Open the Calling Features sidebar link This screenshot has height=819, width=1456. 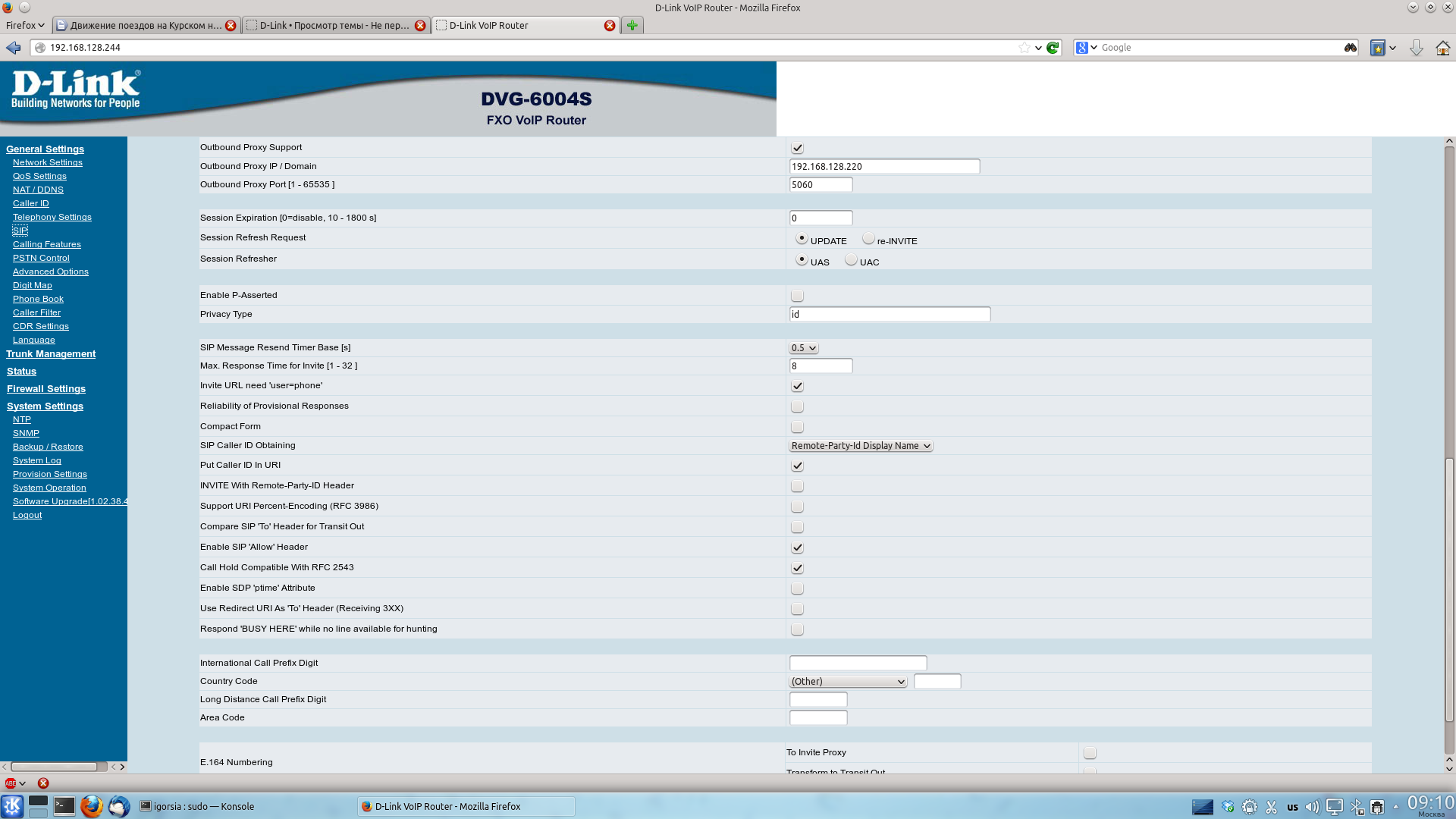coord(47,244)
